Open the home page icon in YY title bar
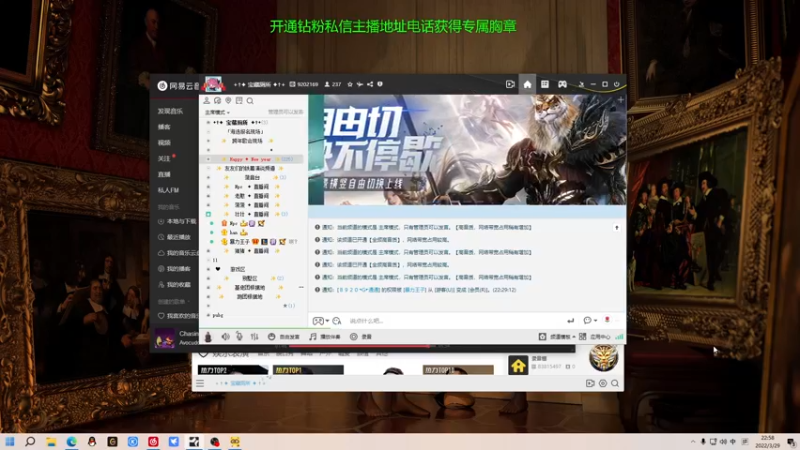800x450 pixels. pyautogui.click(x=527, y=84)
